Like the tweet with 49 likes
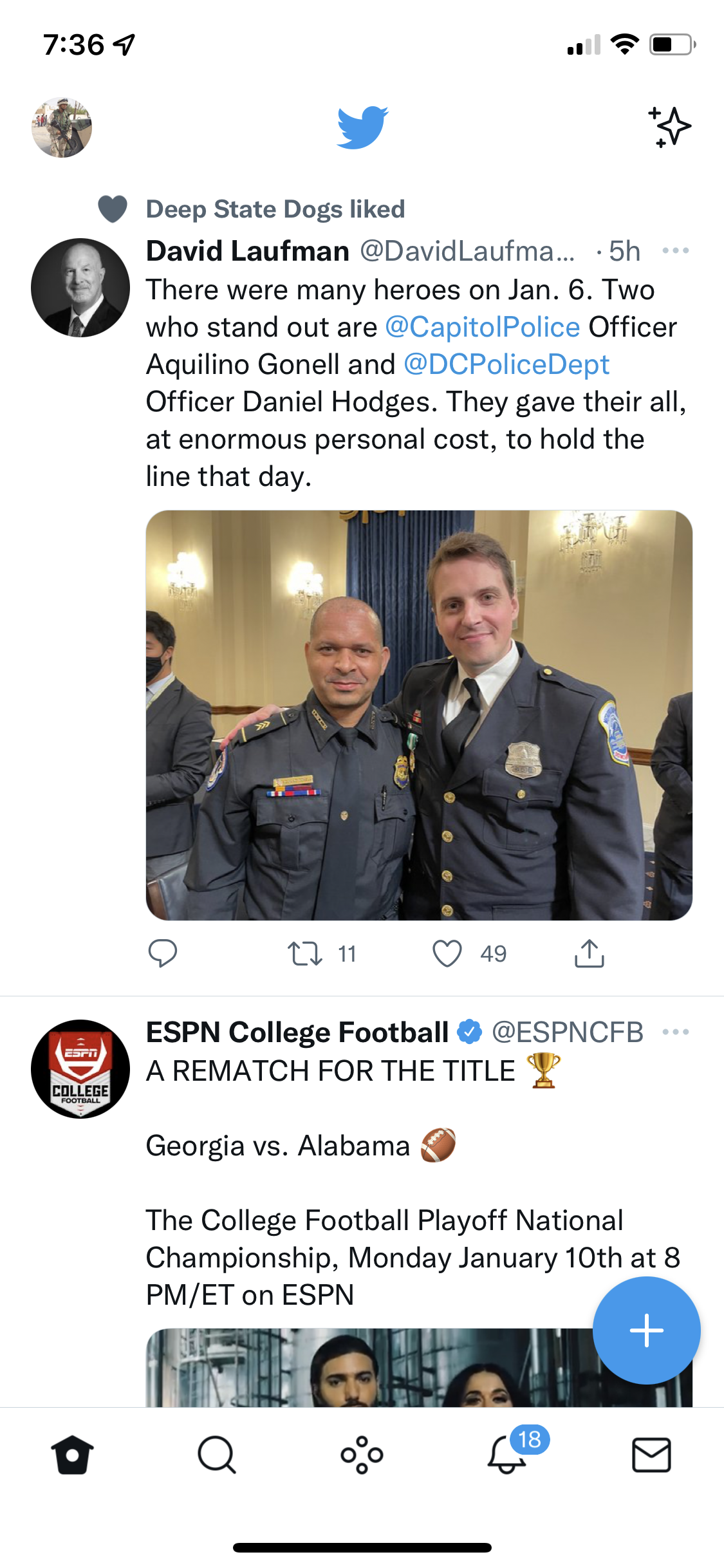724x1568 pixels. click(x=447, y=953)
